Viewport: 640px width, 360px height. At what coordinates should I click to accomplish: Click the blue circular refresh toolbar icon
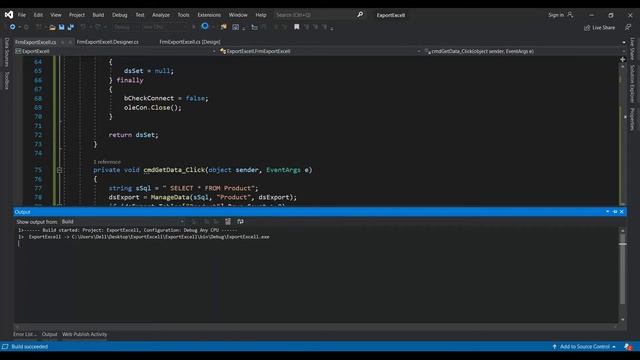[205, 27]
